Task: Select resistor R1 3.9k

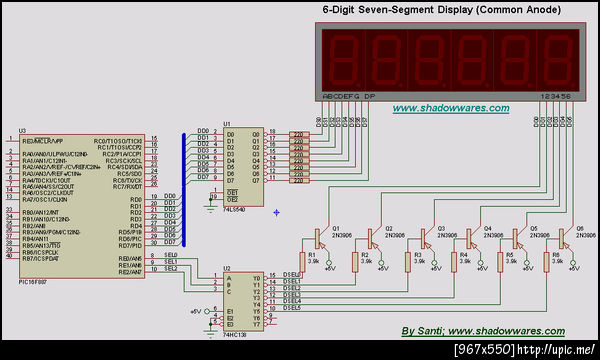Action: click(302, 262)
